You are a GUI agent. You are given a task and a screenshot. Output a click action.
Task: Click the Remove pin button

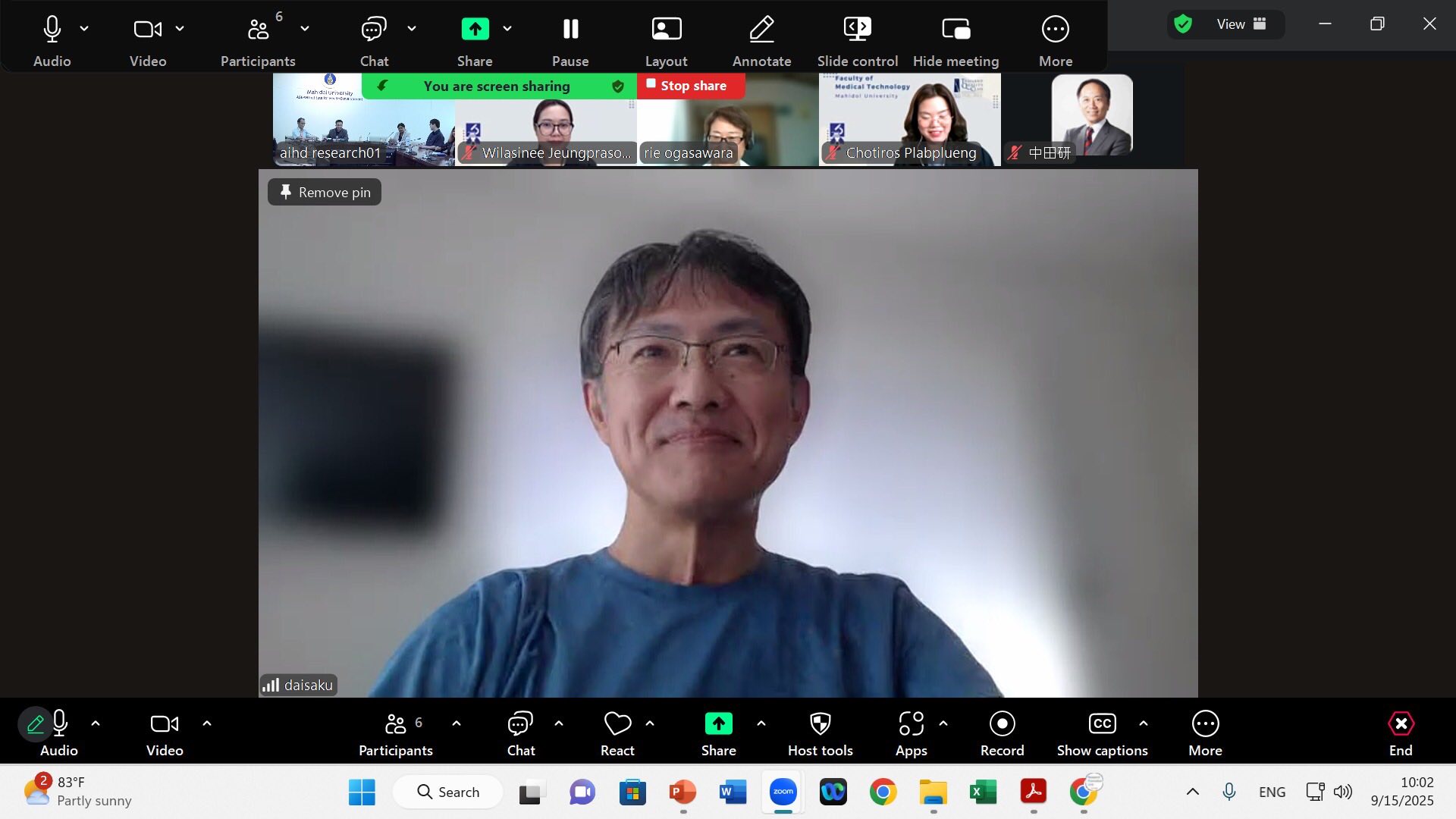pyautogui.click(x=325, y=193)
